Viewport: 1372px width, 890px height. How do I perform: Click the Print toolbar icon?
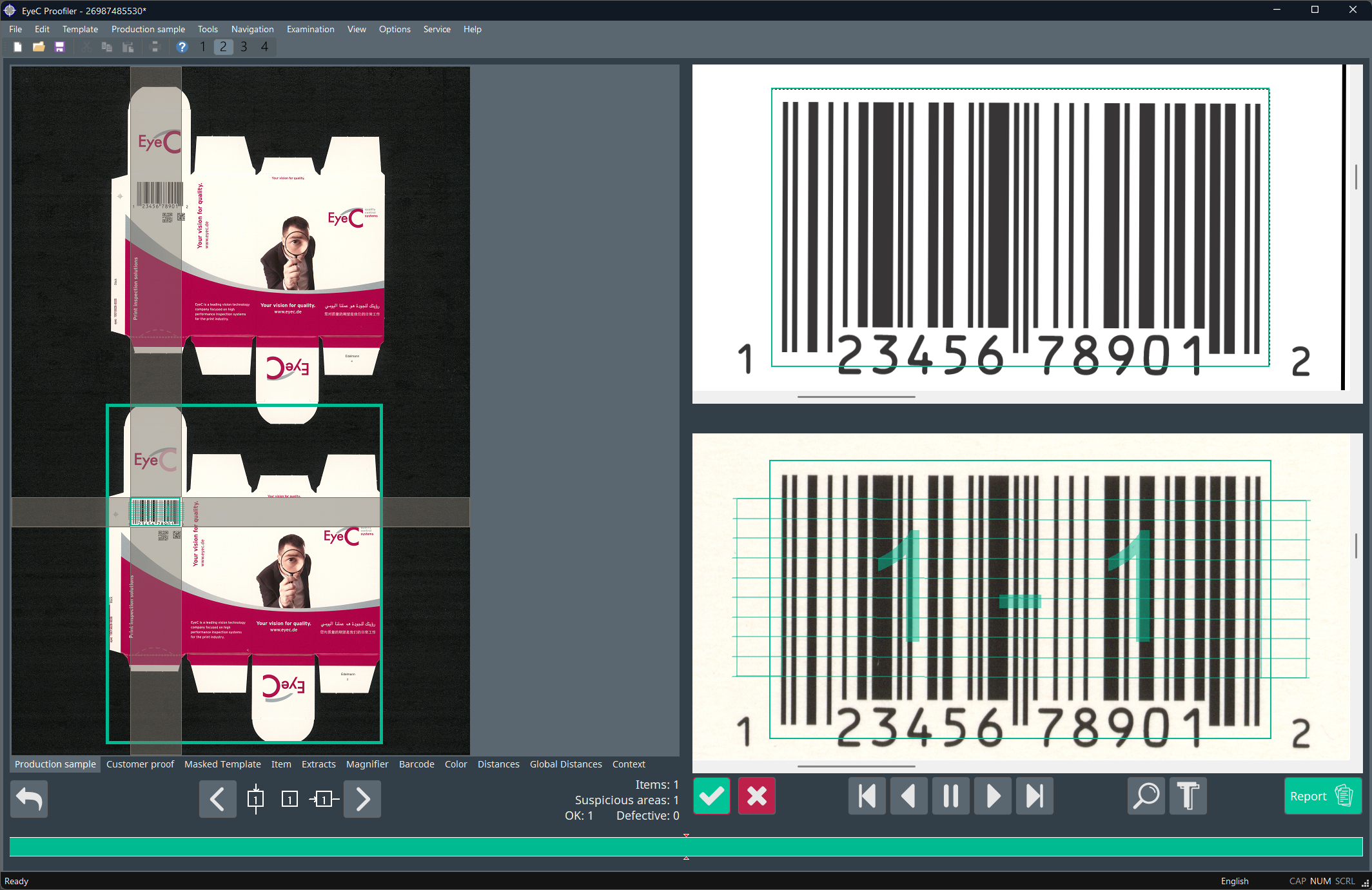155,46
